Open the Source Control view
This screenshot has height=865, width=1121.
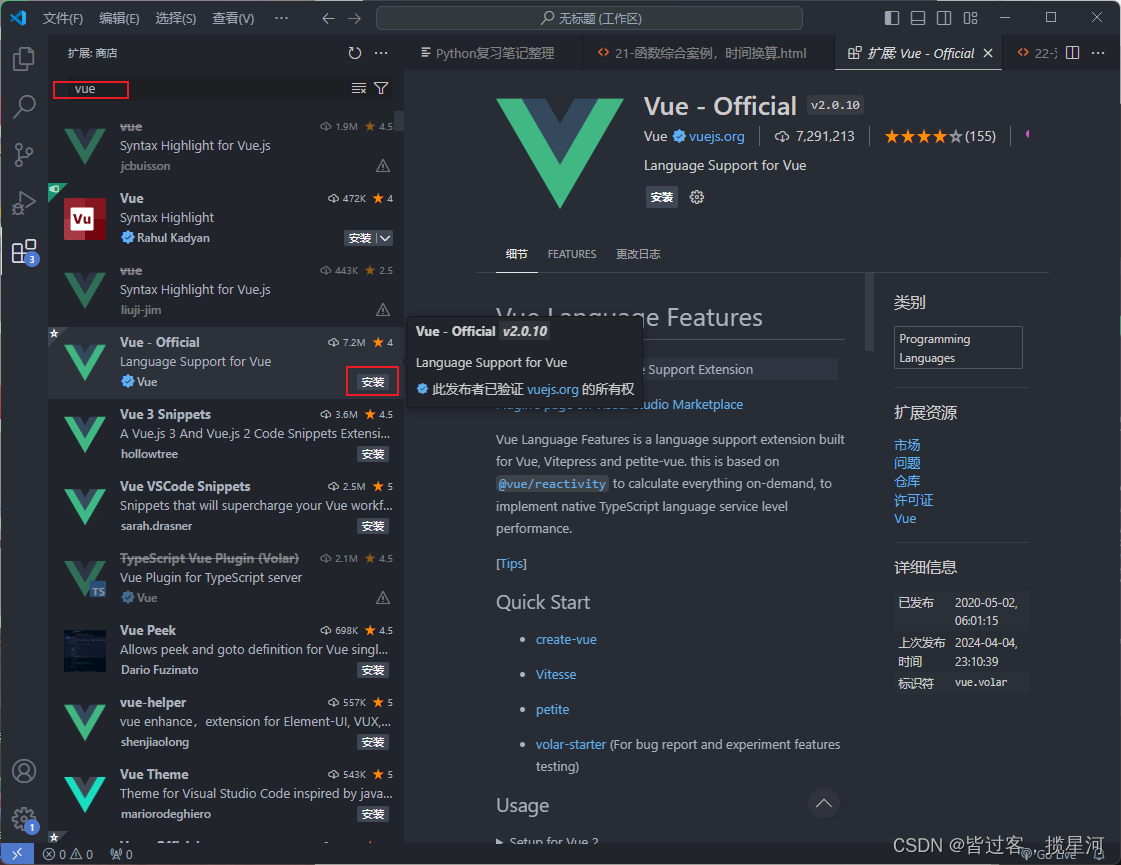[x=24, y=154]
